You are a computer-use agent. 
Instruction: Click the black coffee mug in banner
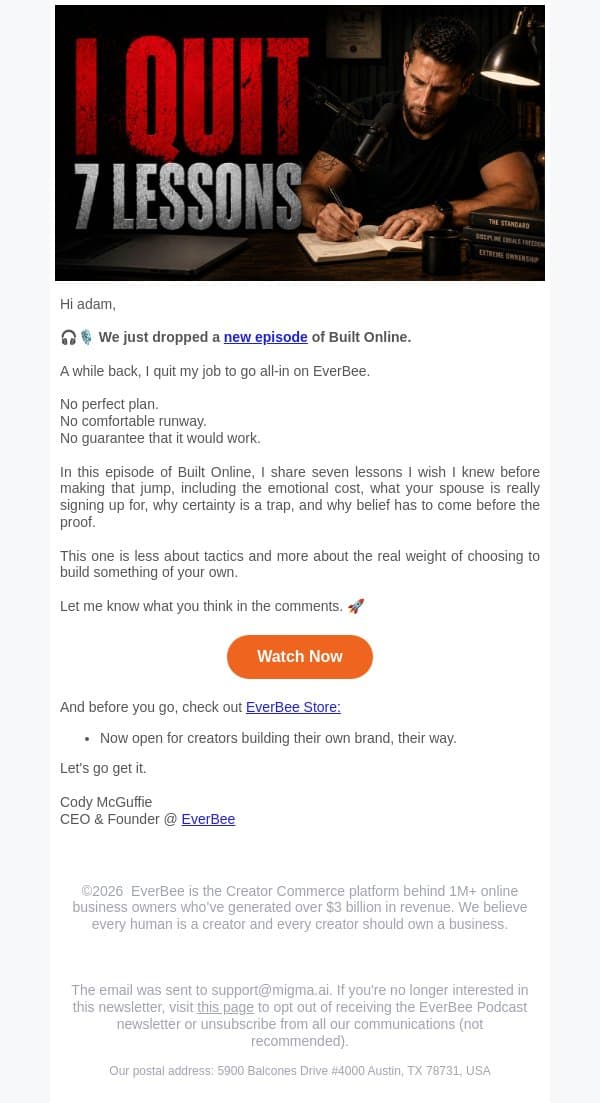tap(443, 250)
